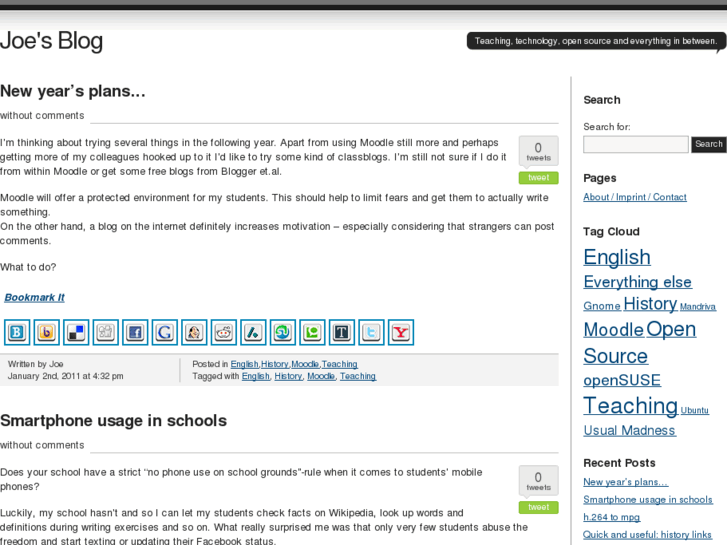The height and width of the screenshot is (545, 727).
Task: Submit the post to Reddit
Action: tap(224, 332)
